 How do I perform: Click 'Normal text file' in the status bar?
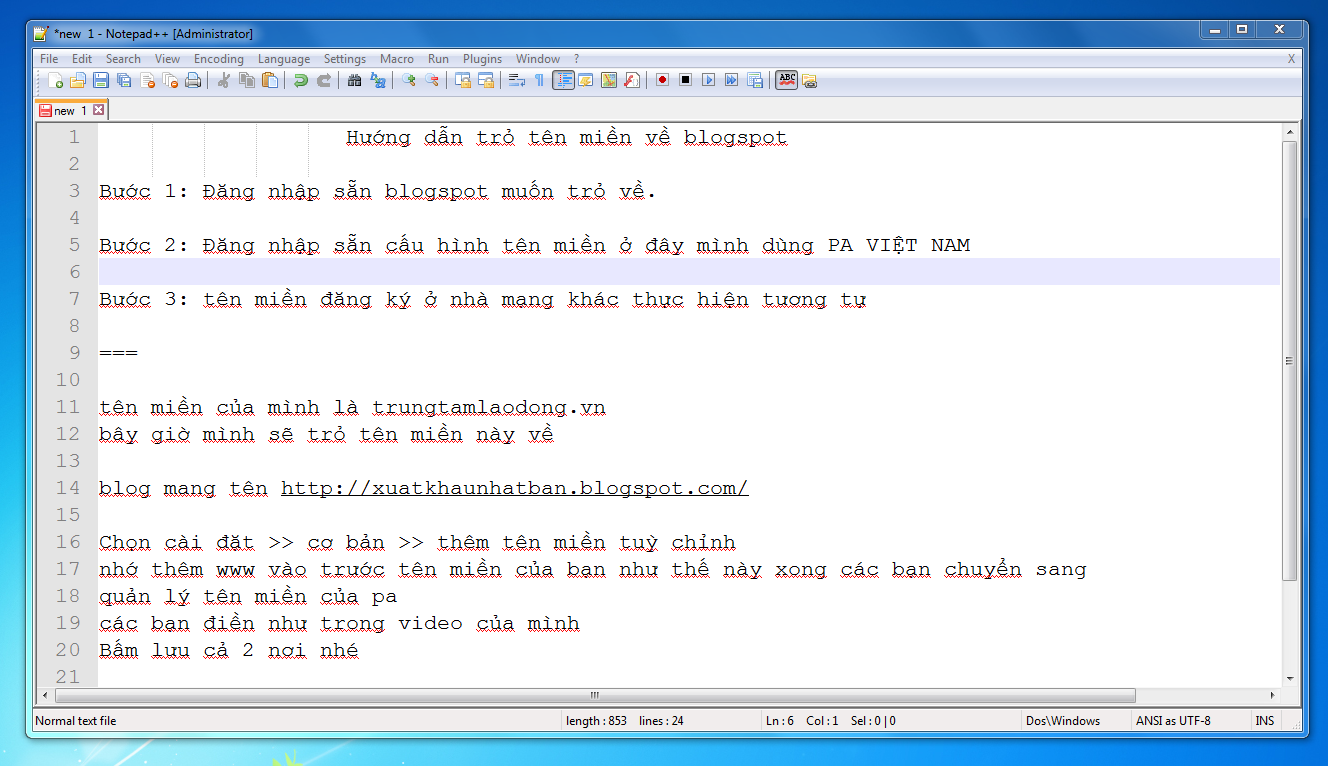pos(76,720)
